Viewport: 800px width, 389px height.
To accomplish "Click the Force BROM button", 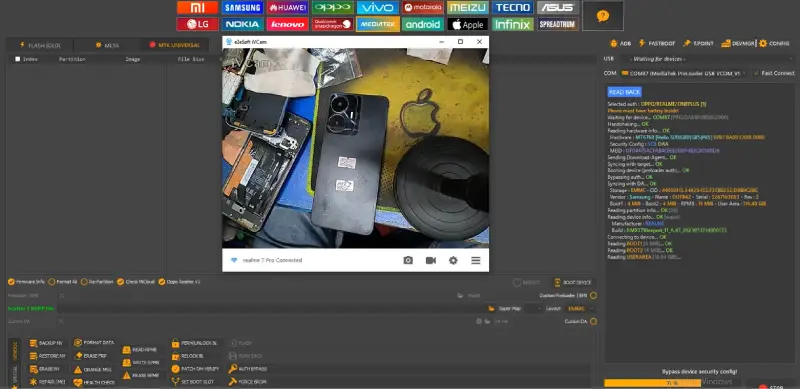I will click(x=248, y=382).
